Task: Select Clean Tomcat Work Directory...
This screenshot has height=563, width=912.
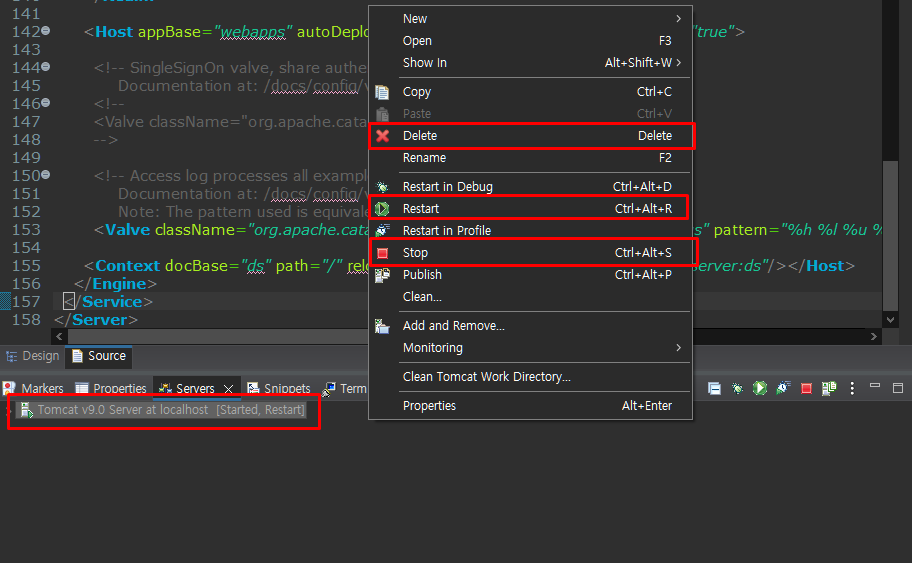Action: point(530,377)
